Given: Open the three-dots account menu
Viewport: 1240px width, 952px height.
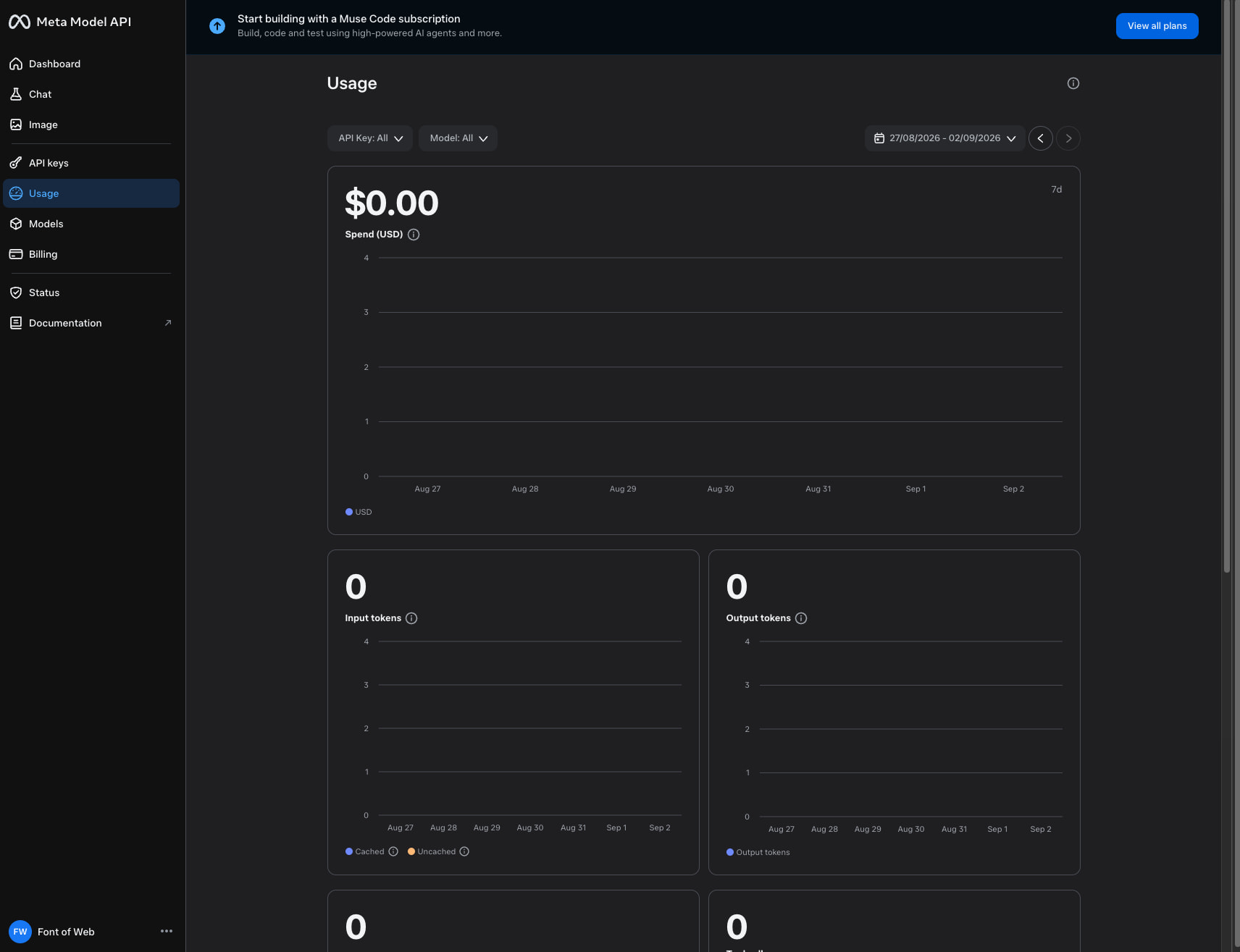Looking at the screenshot, I should (x=167, y=931).
